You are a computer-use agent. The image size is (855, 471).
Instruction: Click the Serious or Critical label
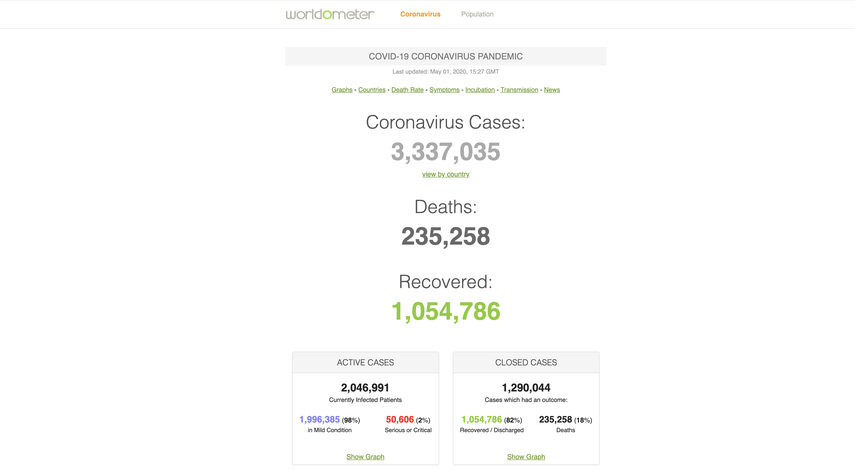point(408,430)
